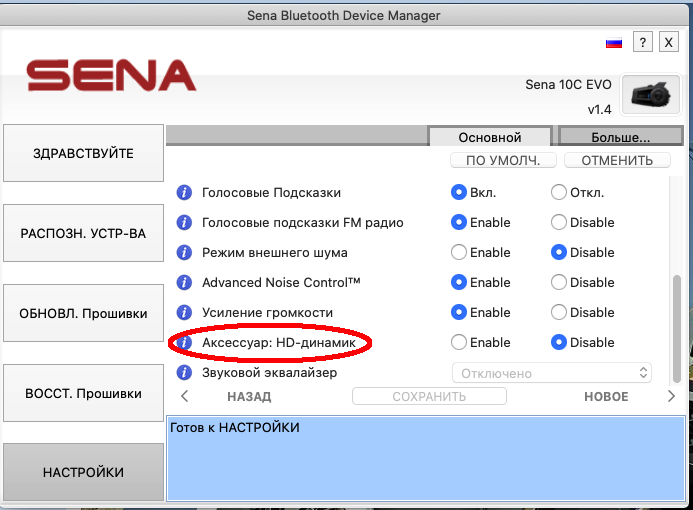Select Откл. for Голосовые Подсказки
Screen dimensions: 693x510
tap(559, 192)
